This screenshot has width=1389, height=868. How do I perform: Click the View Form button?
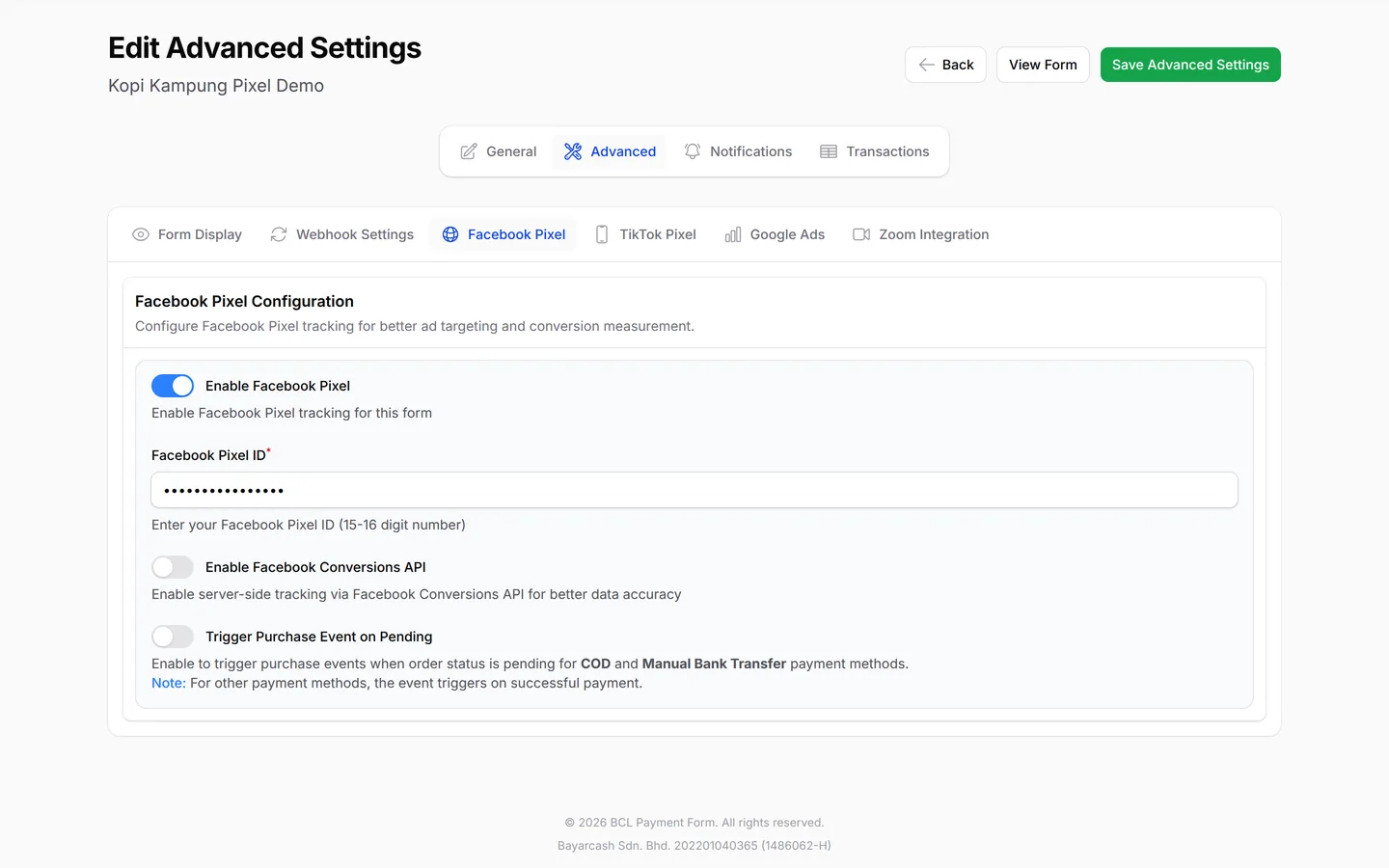point(1043,65)
